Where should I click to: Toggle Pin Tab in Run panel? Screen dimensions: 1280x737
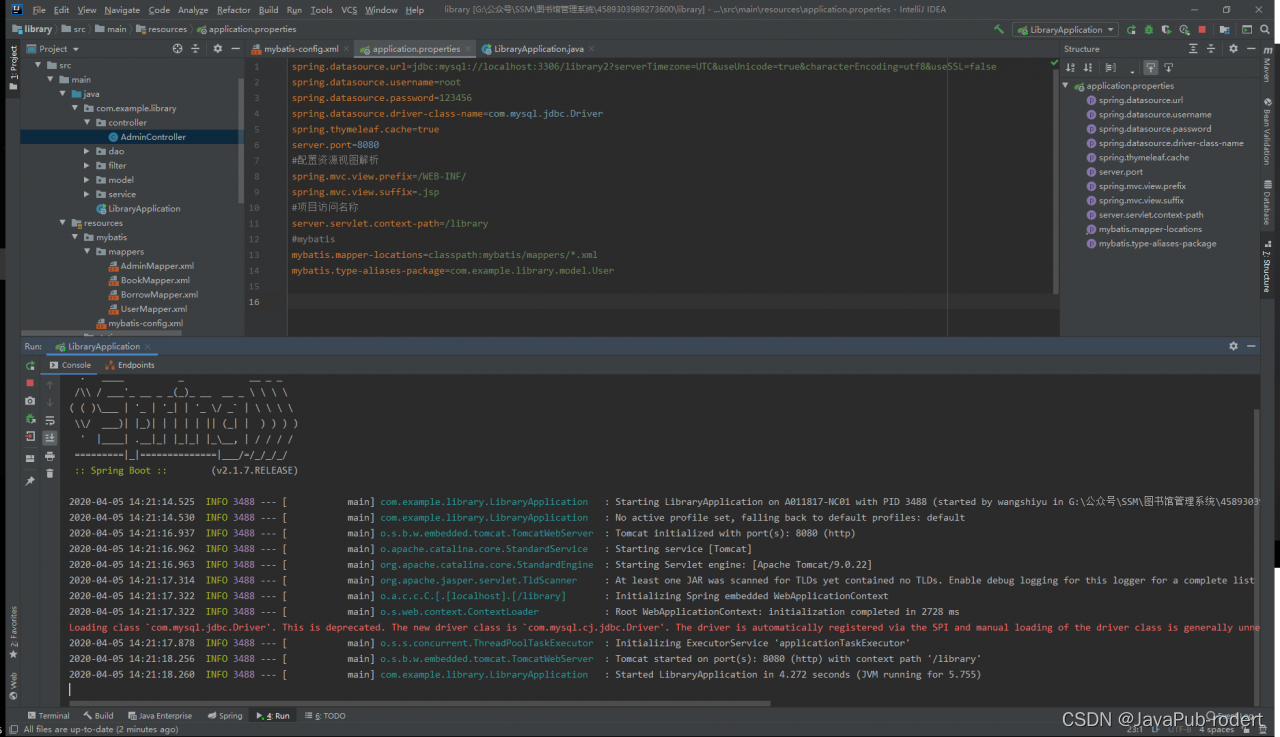tap(30, 481)
